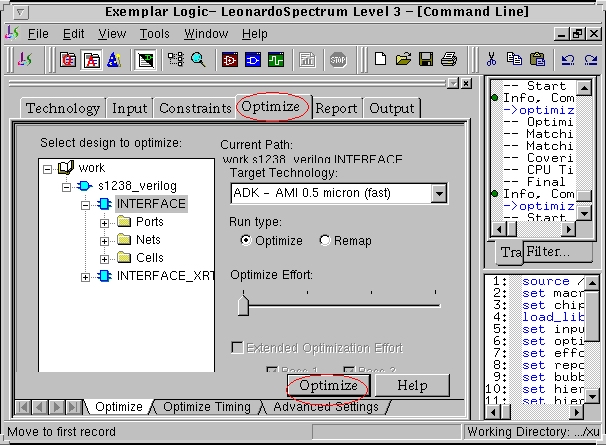606x445 pixels.
Task: Switch to the Constraints tab
Action: pyautogui.click(x=195, y=108)
